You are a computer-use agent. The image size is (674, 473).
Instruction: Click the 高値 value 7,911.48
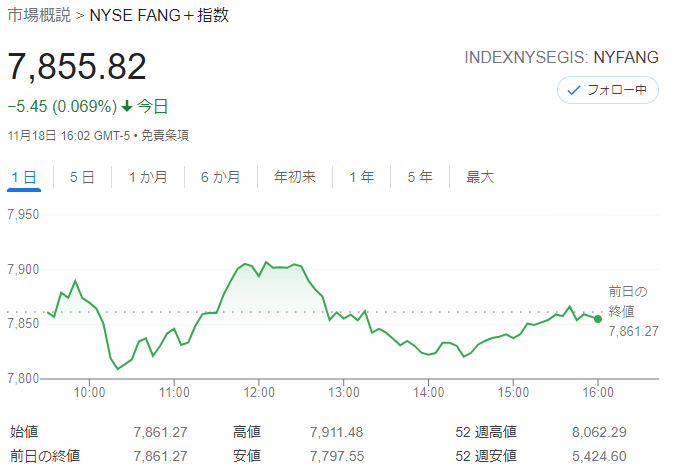coord(337,432)
